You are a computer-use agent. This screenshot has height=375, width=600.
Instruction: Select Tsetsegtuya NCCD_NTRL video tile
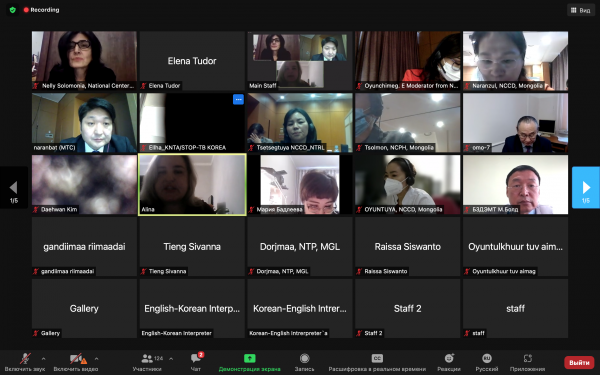pos(300,122)
